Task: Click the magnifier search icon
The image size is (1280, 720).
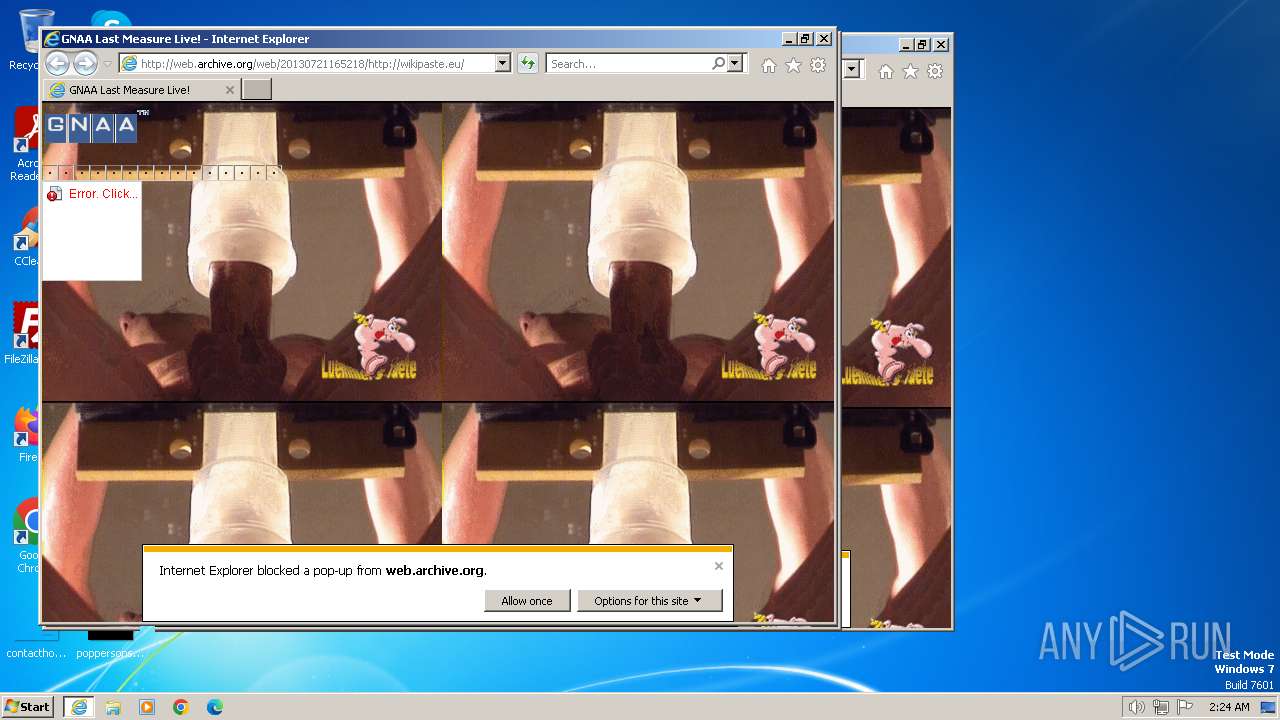Action: tap(718, 63)
